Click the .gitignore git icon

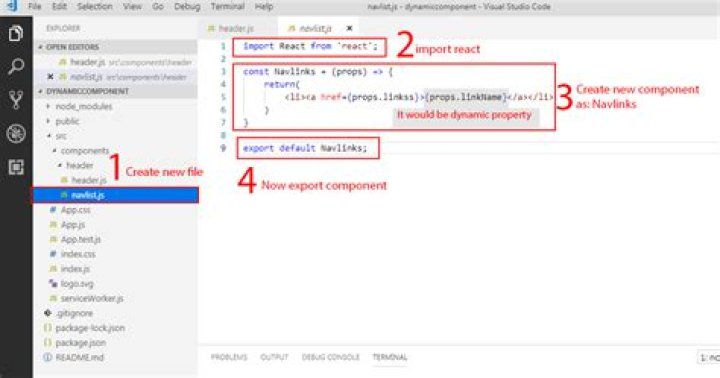[48, 313]
